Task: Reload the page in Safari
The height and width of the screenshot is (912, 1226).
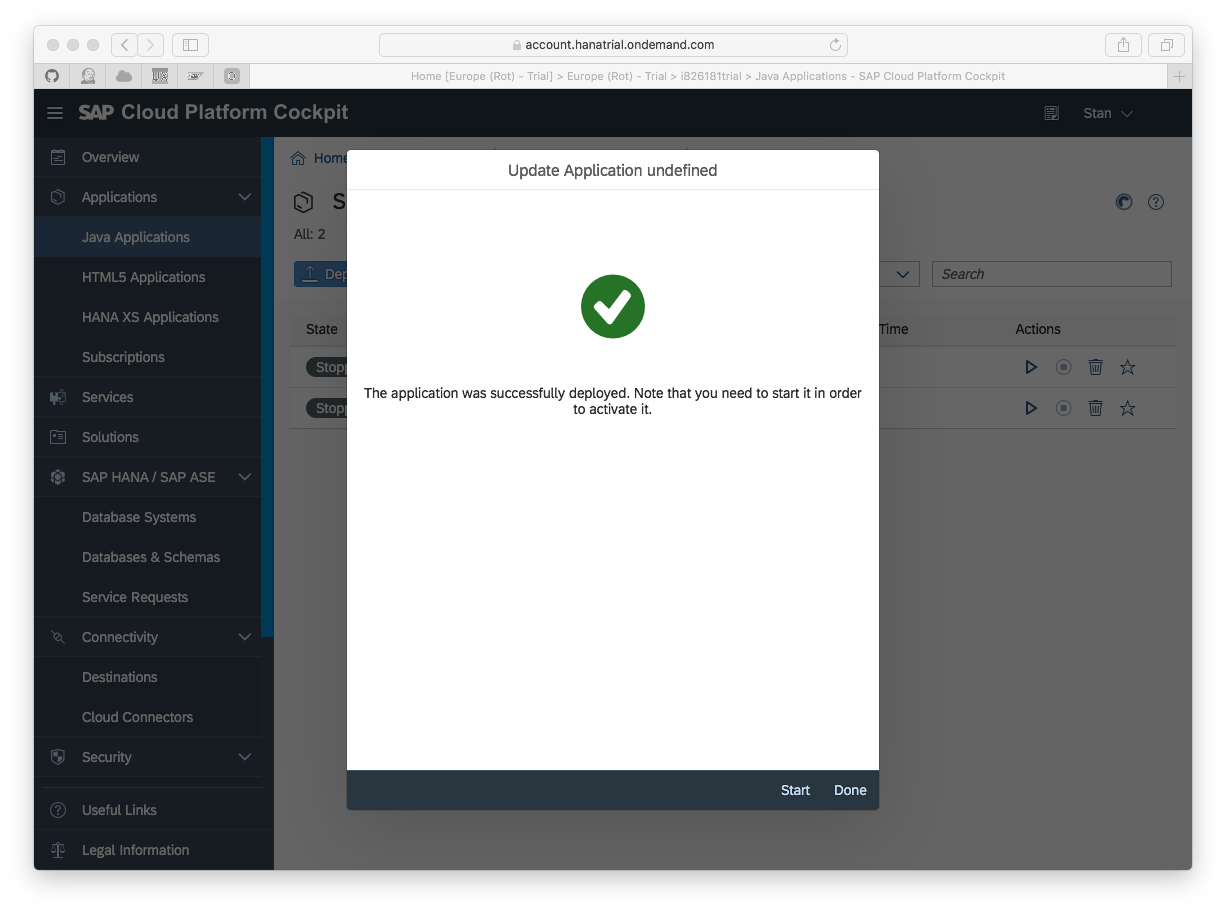Action: (x=835, y=45)
